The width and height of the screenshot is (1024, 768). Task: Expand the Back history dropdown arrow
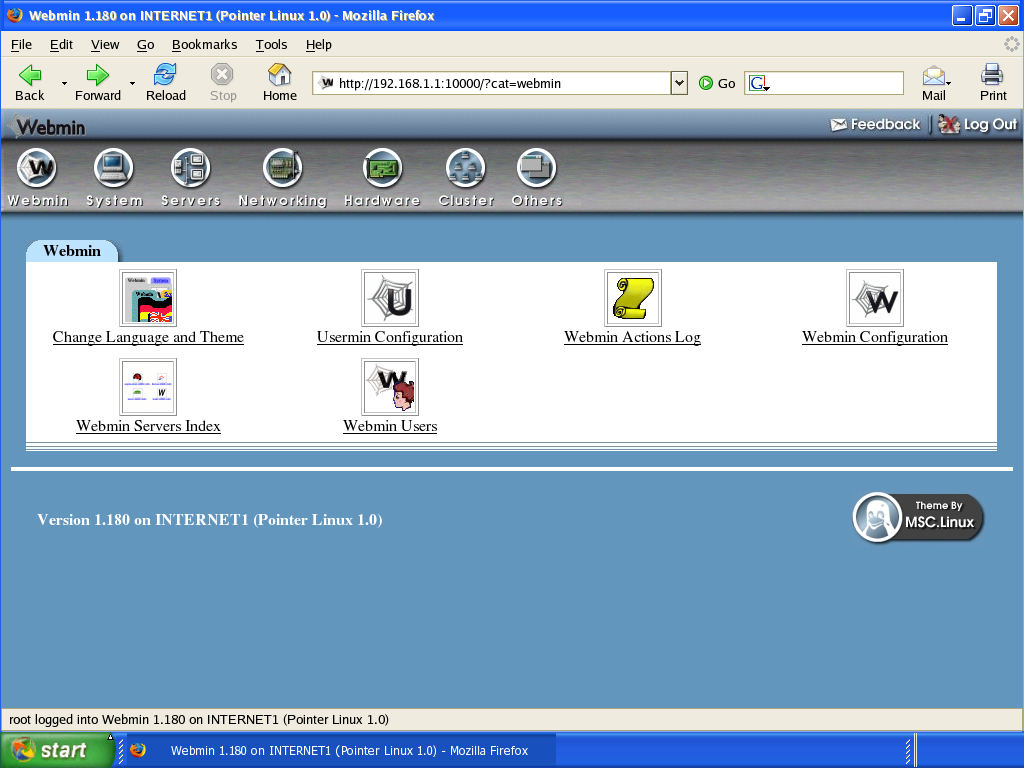(64, 84)
